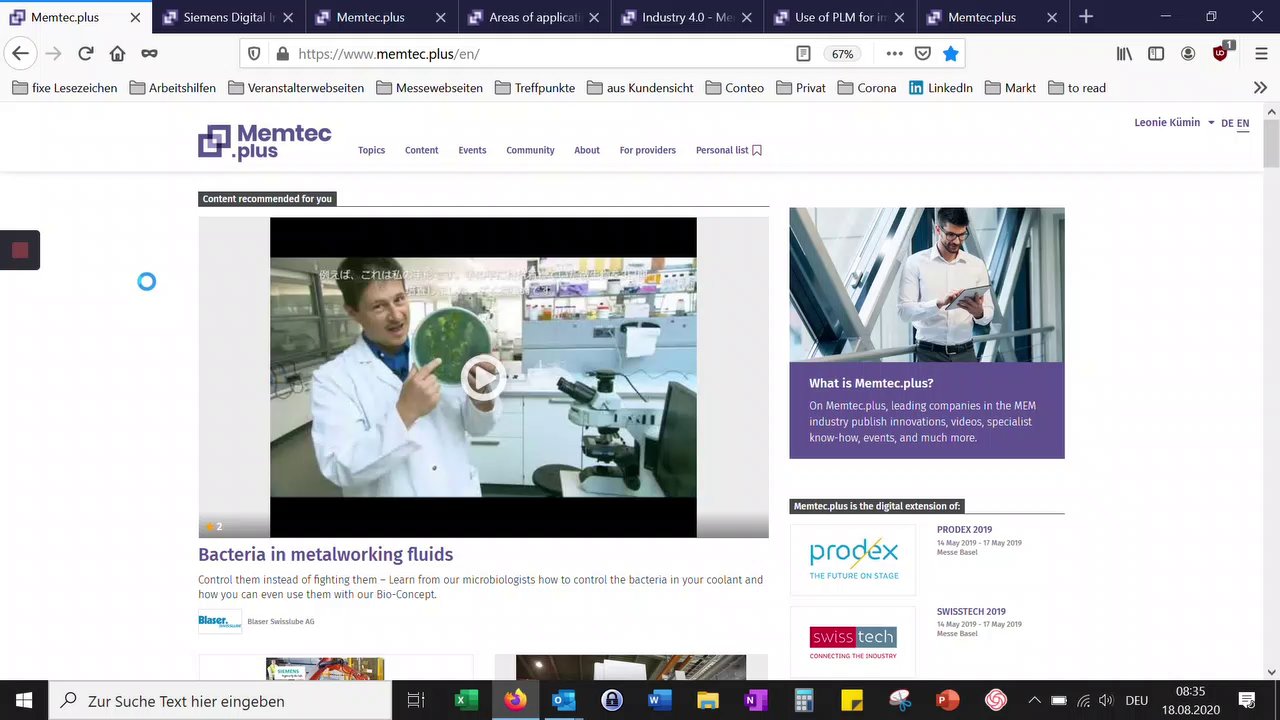Open the For providers page
The width and height of the screenshot is (1280, 720).
tap(647, 150)
